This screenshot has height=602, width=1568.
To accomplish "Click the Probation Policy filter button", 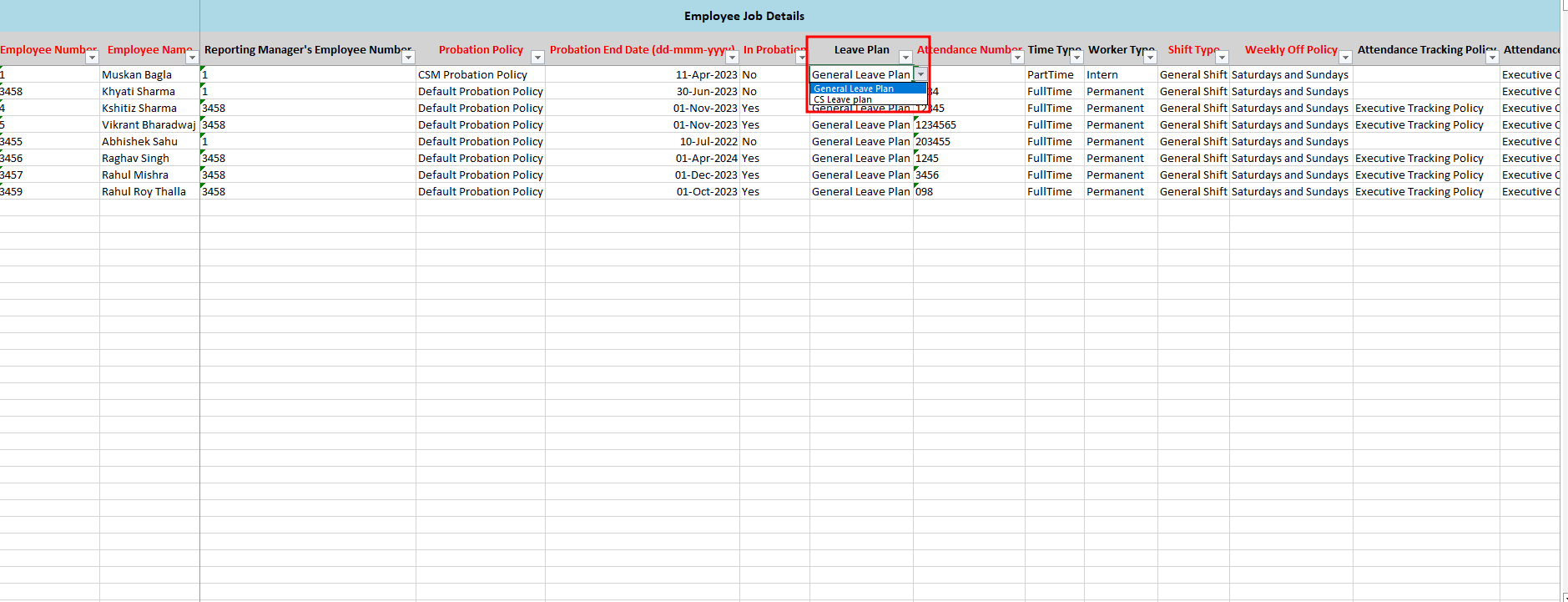I will 537,58.
